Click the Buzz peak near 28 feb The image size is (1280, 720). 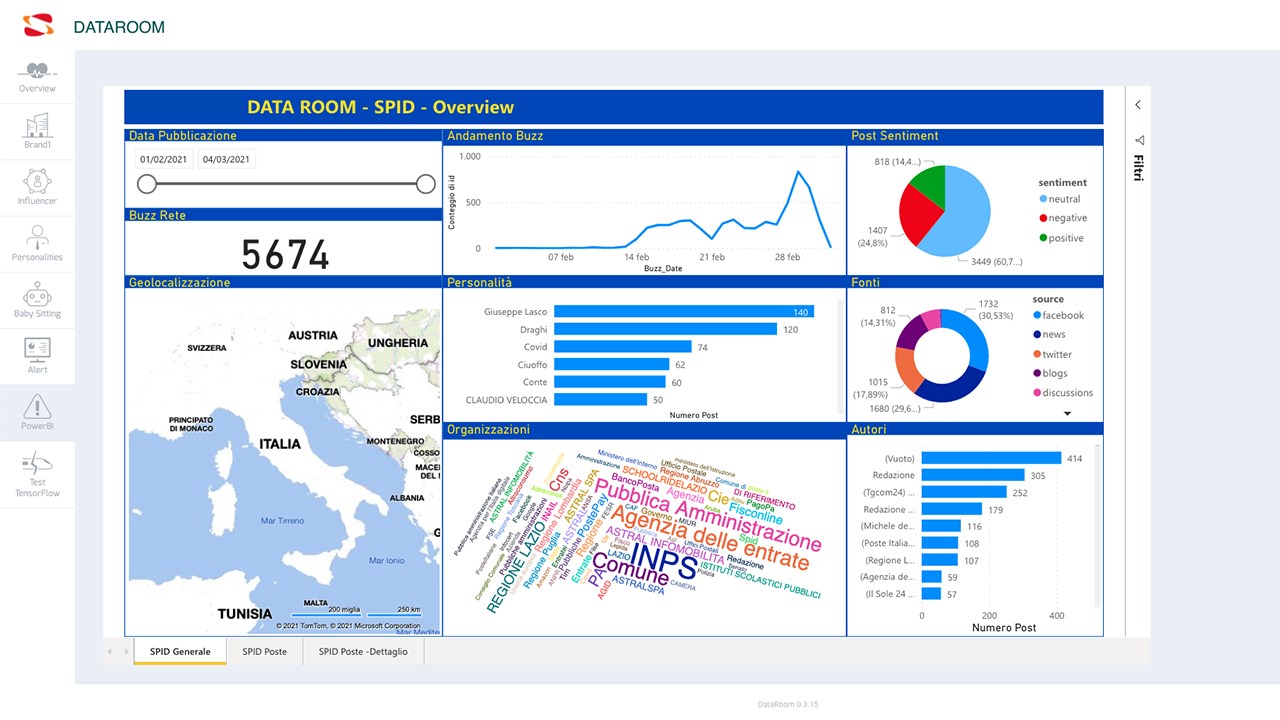point(798,173)
